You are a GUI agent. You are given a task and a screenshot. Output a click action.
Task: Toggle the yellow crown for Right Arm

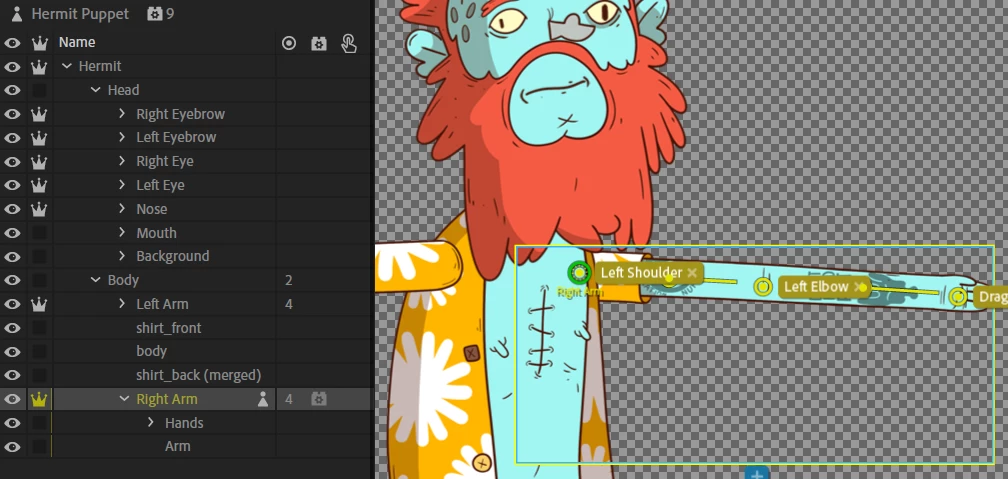pyautogui.click(x=40, y=399)
